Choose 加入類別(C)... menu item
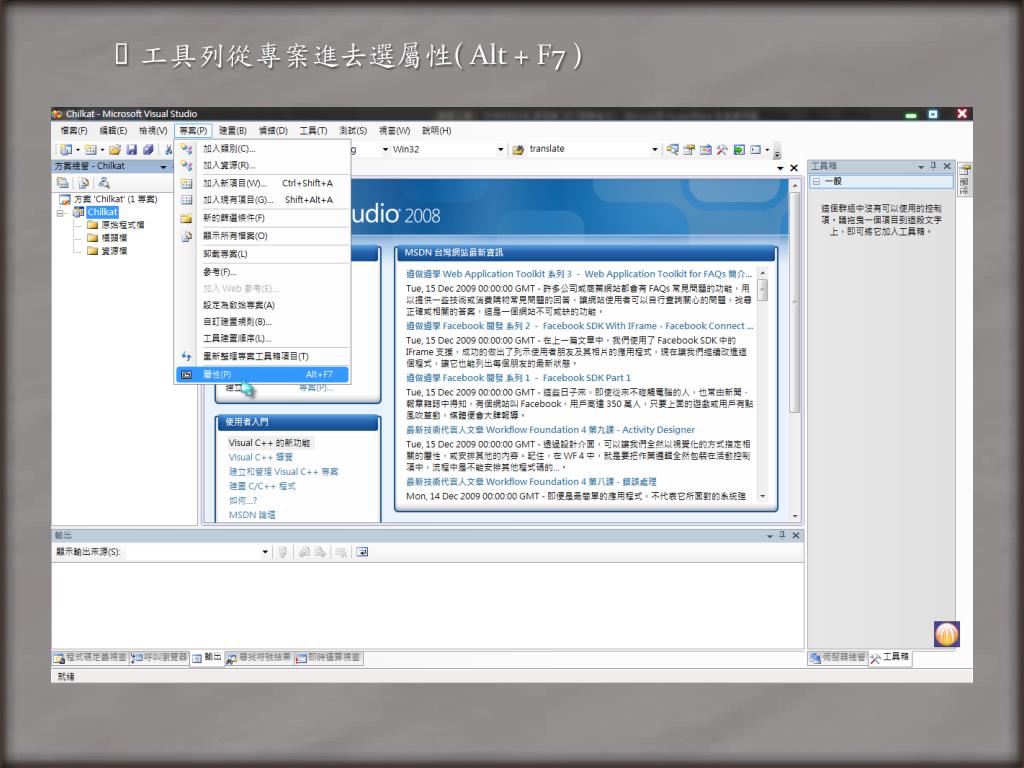Image resolution: width=1024 pixels, height=768 pixels. click(x=263, y=148)
